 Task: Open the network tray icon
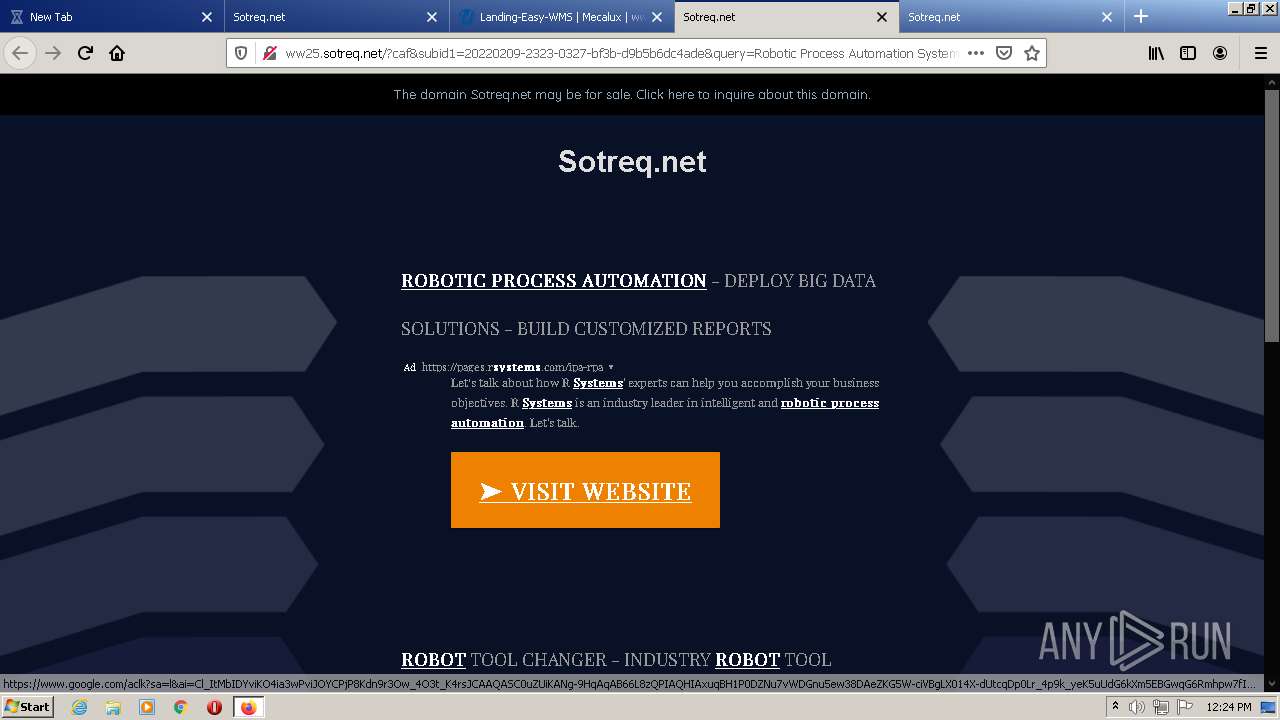click(x=1160, y=707)
